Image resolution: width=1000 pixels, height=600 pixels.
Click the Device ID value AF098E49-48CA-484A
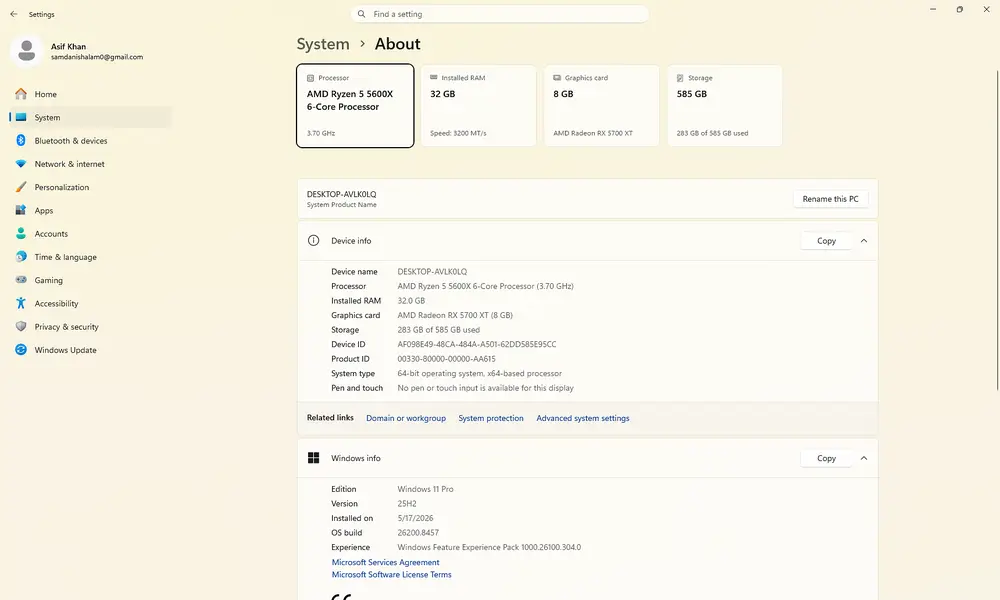pyautogui.click(x=476, y=344)
